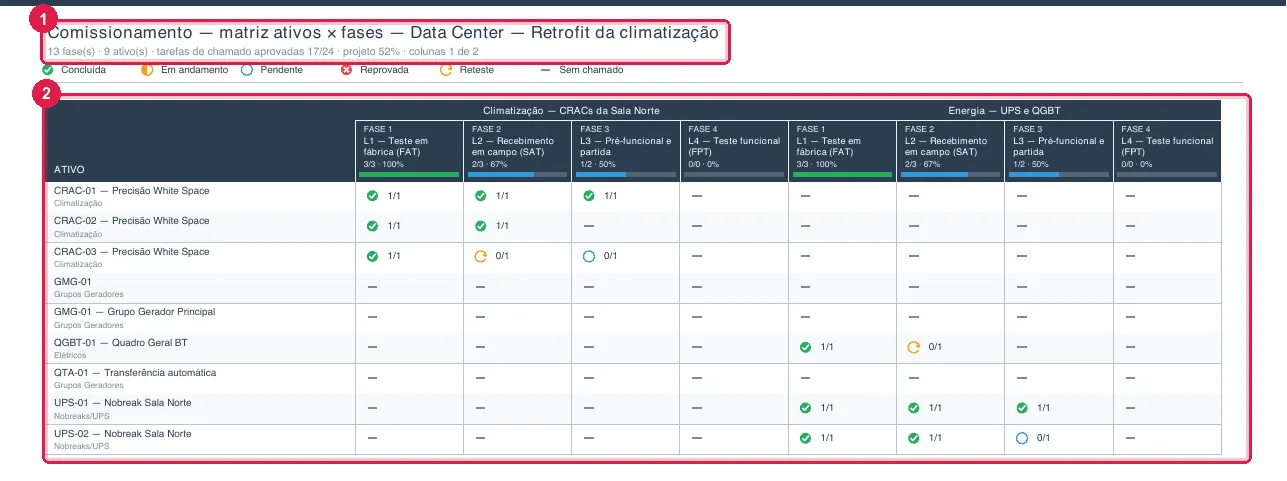This screenshot has height=481, width=1287.
Task: Click Energia FASE 4 empty progress bar
Action: point(1165,174)
